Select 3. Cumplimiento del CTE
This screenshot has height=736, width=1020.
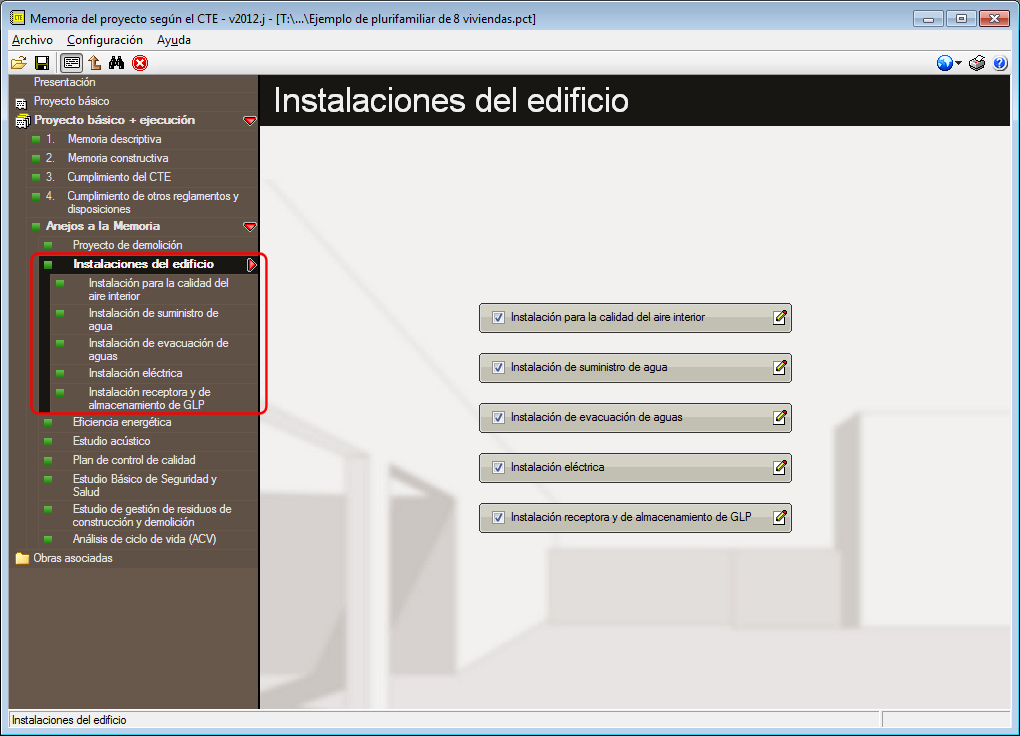pyautogui.click(x=119, y=177)
